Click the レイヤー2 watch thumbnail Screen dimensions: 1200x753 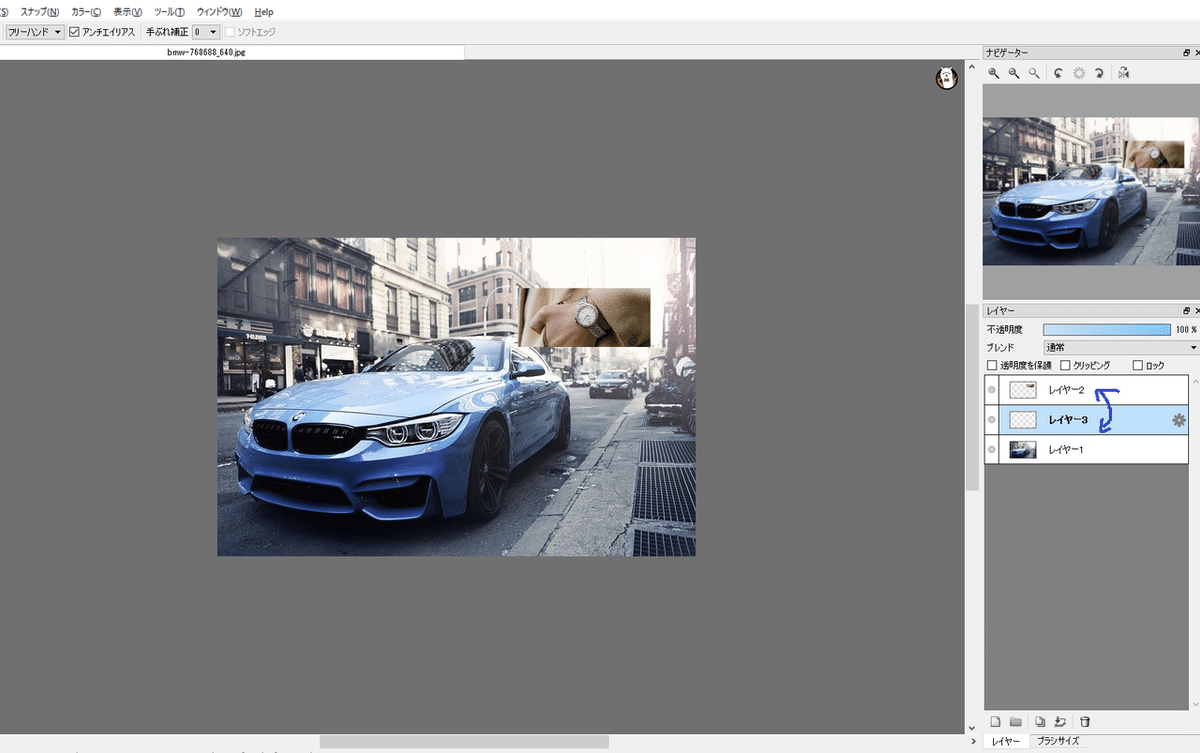click(x=1022, y=390)
